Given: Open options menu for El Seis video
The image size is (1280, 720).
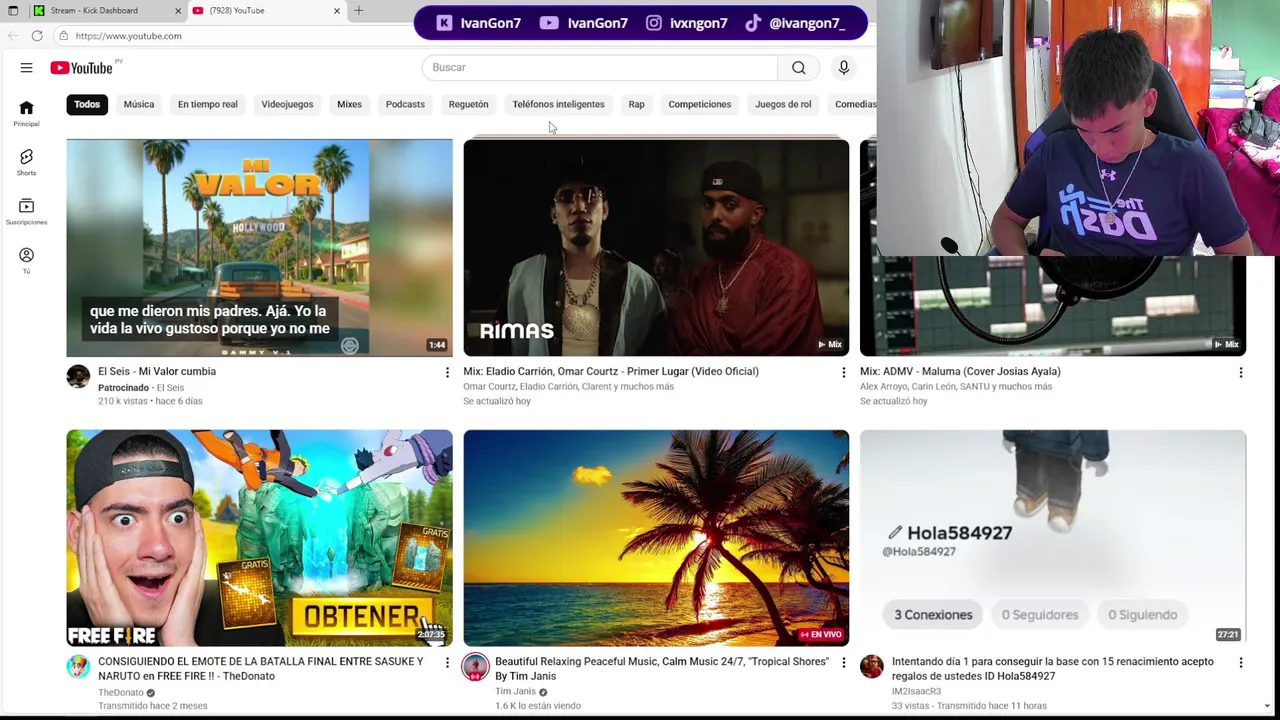Looking at the screenshot, I should tap(447, 372).
